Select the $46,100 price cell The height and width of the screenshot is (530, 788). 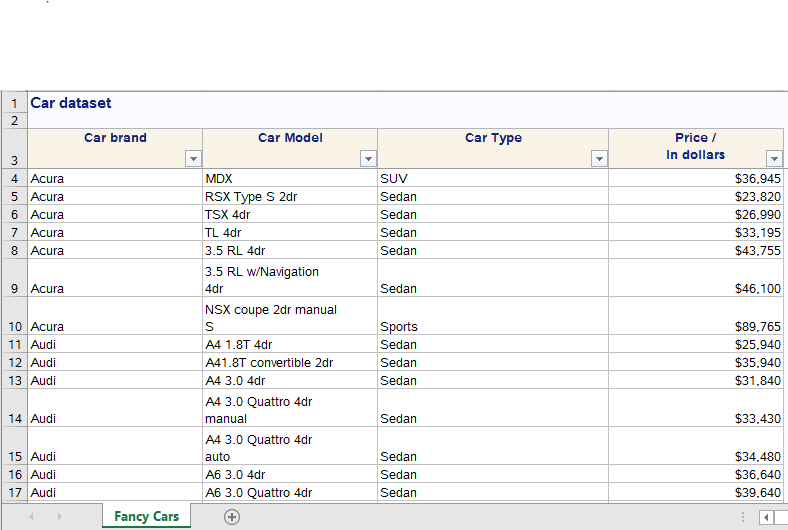[696, 278]
